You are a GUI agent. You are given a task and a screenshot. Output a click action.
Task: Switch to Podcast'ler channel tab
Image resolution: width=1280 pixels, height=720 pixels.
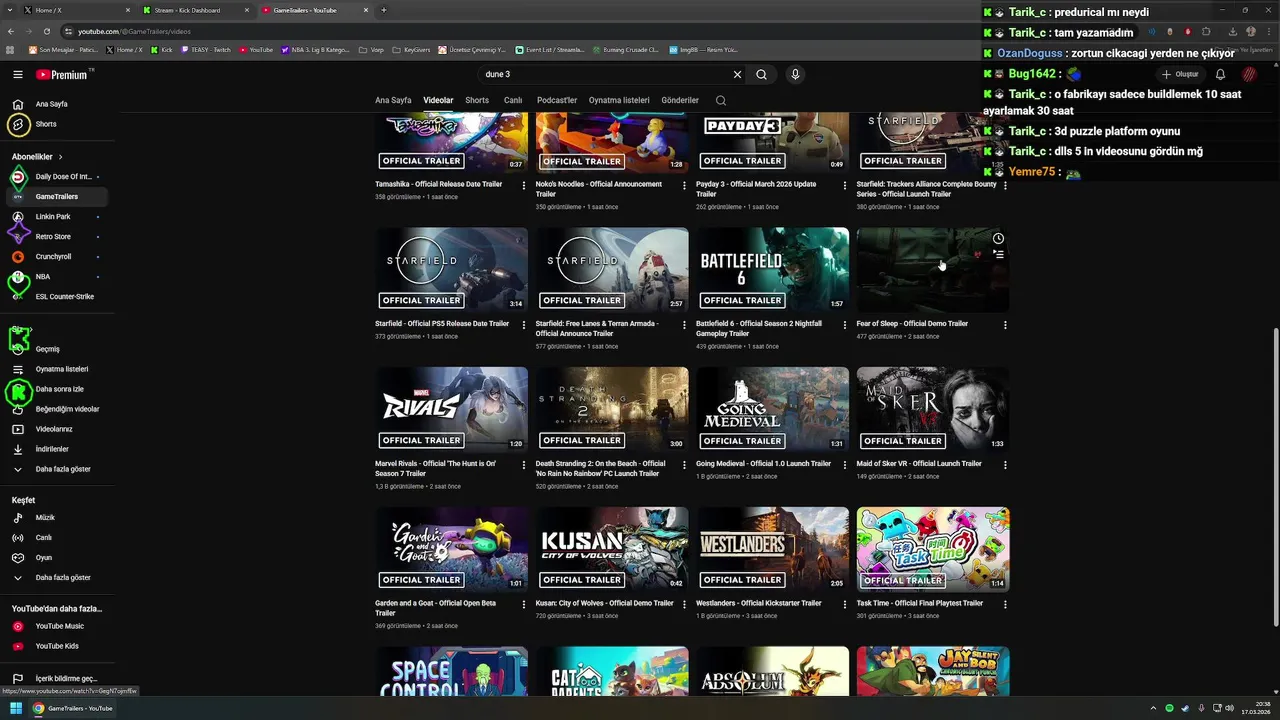click(557, 101)
